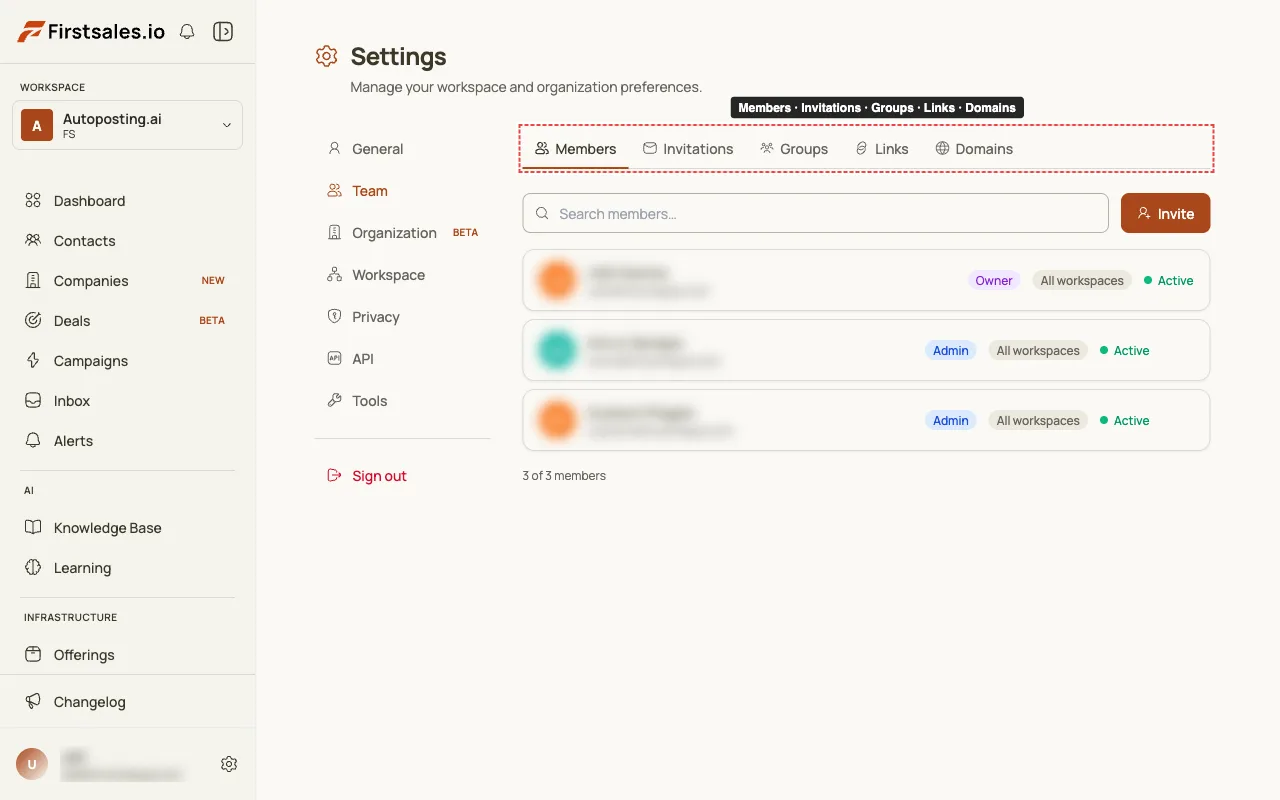Viewport: 1280px width, 800px height.
Task: Click the Inbox tray icon
Action: (x=33, y=401)
